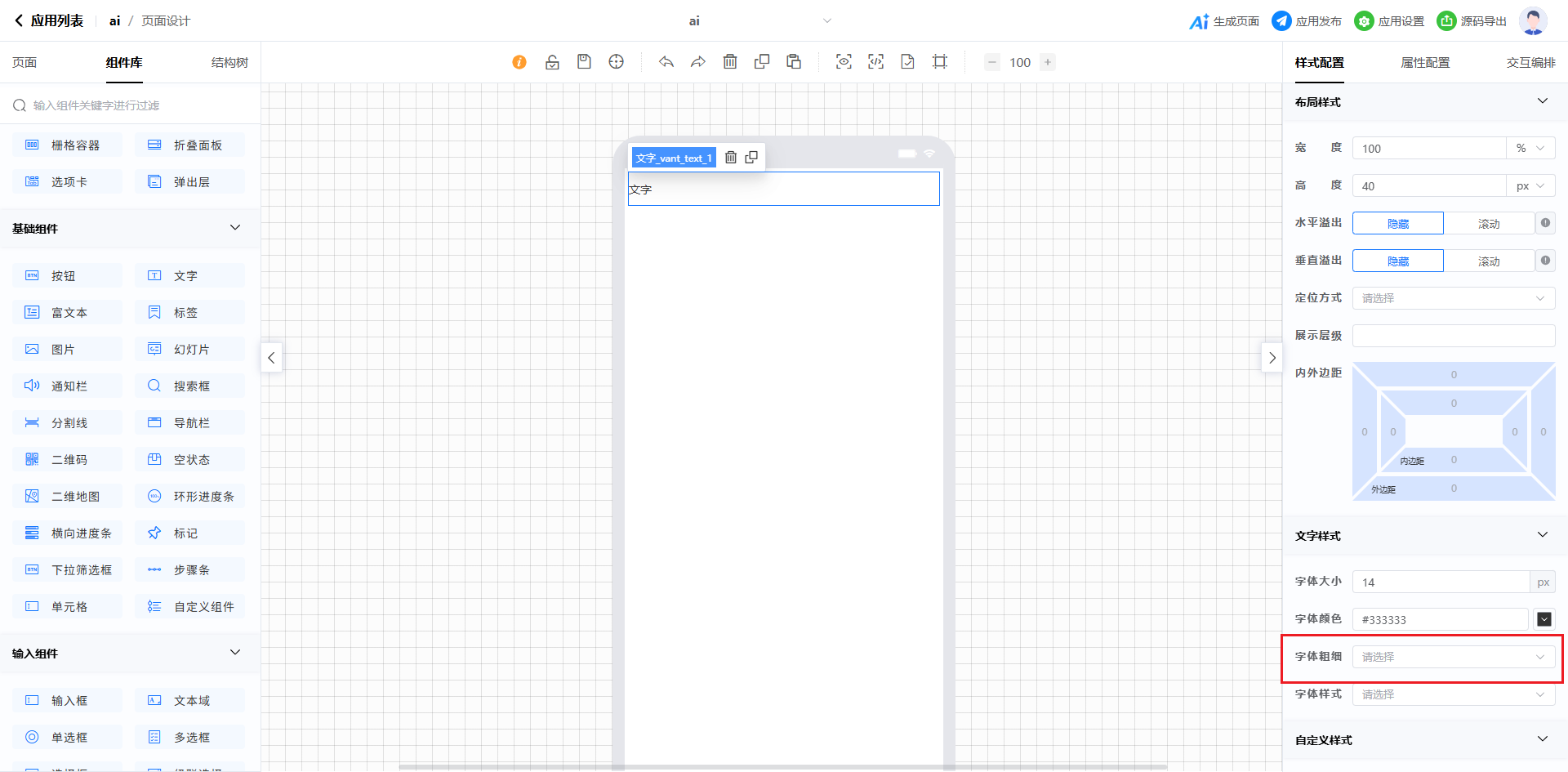The height and width of the screenshot is (772, 1568).
Task: Copy the selected 文字_vant_text_1 component
Action: [751, 158]
